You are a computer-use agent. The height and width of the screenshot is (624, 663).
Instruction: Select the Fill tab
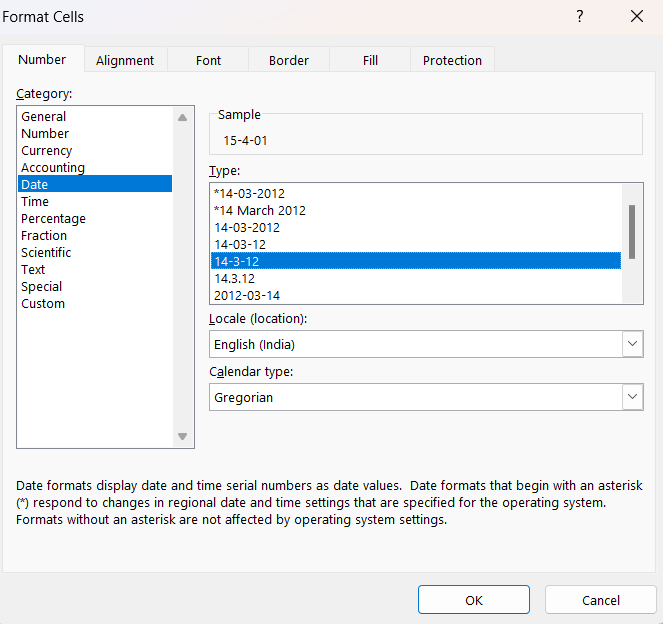[370, 60]
